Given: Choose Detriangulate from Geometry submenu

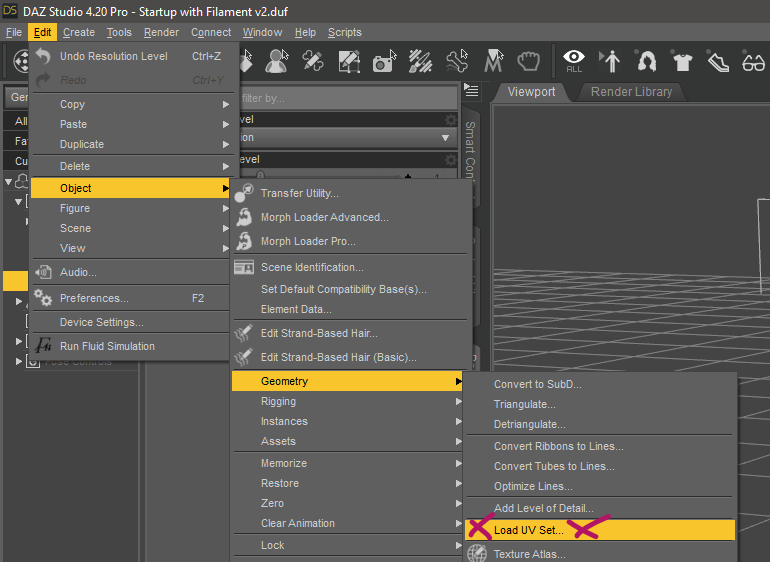Looking at the screenshot, I should (x=600, y=424).
